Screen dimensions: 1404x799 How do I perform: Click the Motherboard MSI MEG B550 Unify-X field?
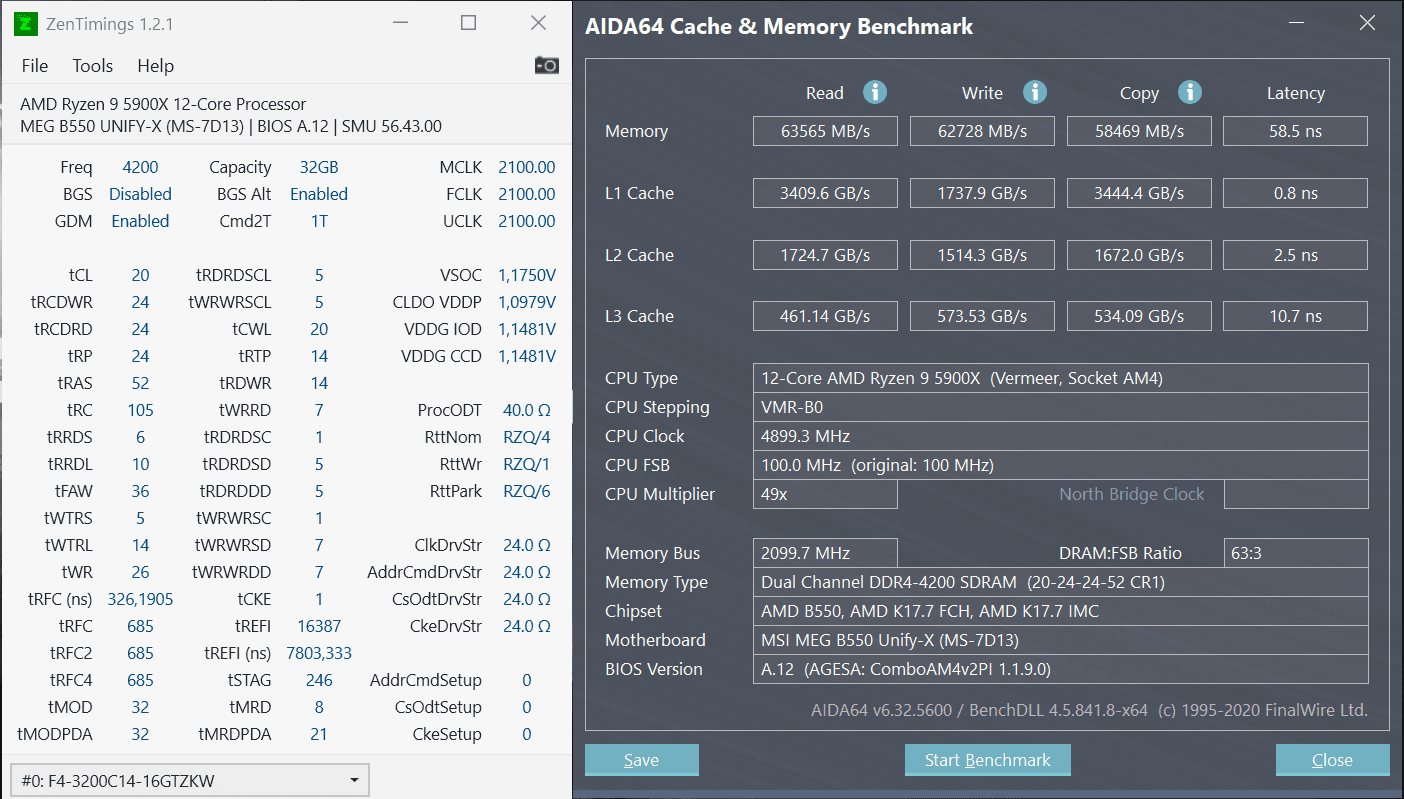[x=1060, y=640]
